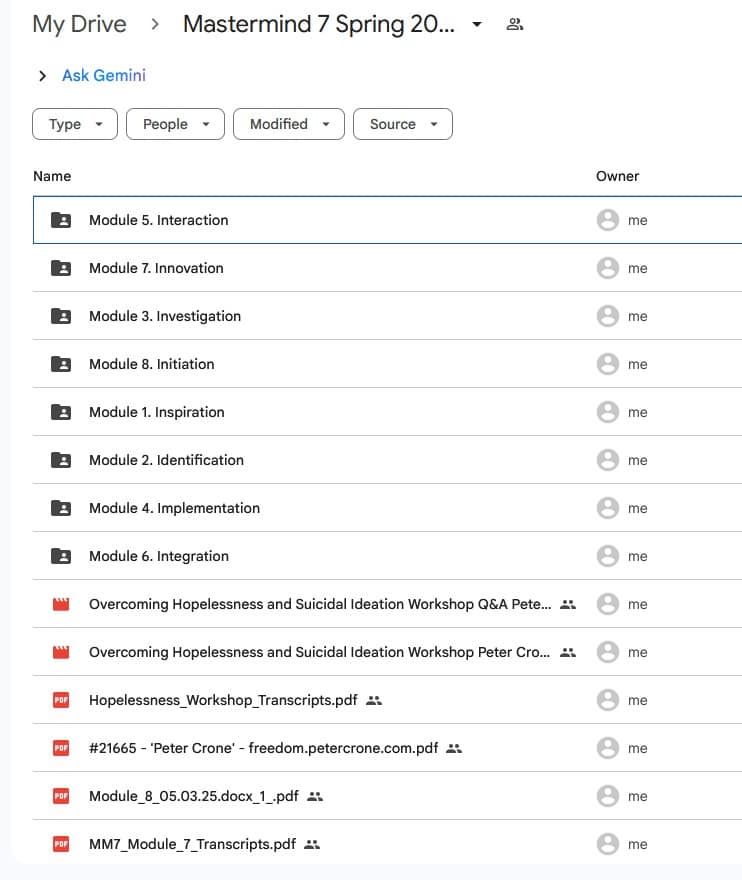Select Module 1. Inspiration folder row
Viewport: 742px width, 880px height.
[157, 412]
